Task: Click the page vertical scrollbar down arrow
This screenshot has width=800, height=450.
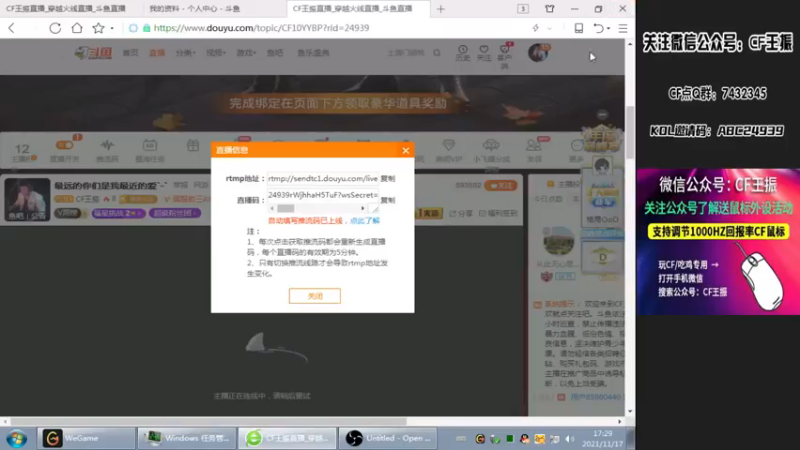Action: 630,411
